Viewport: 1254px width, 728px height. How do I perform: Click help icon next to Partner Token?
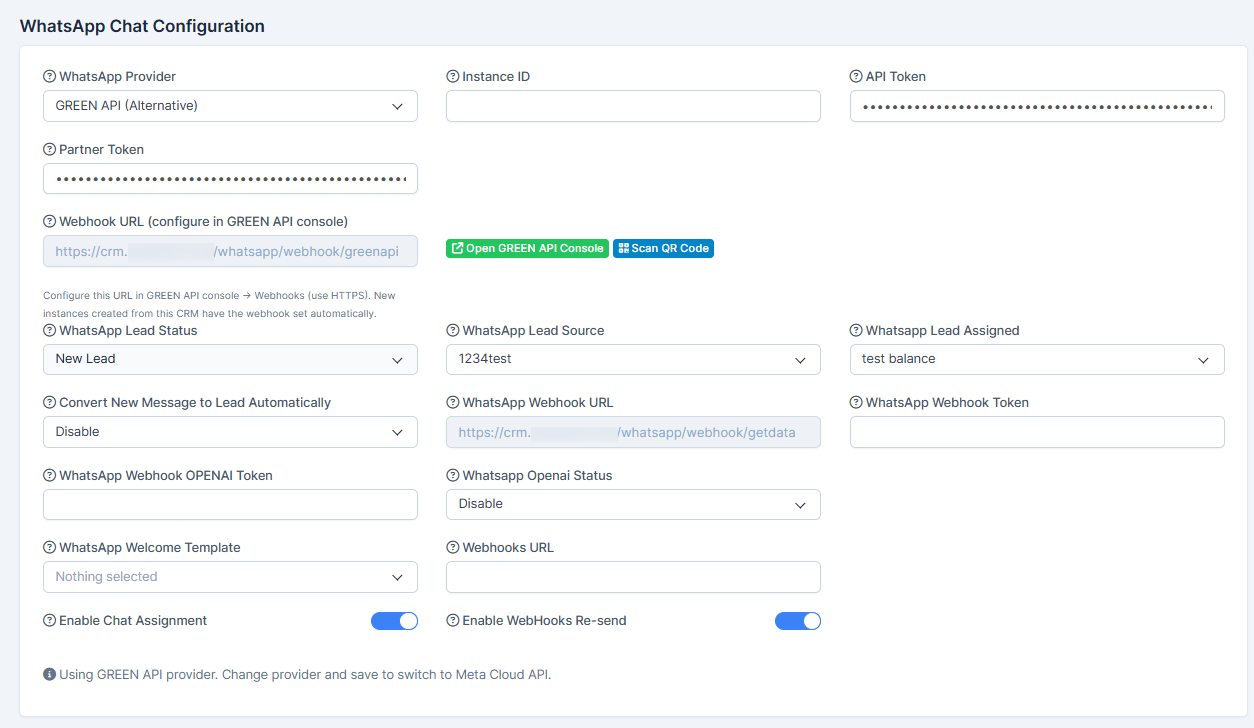point(50,150)
